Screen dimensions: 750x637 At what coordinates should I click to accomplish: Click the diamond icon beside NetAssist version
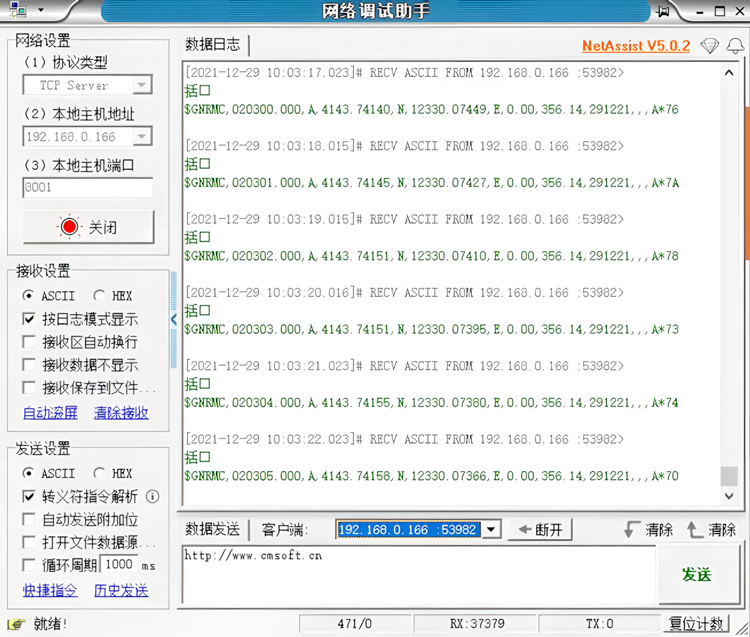(709, 46)
